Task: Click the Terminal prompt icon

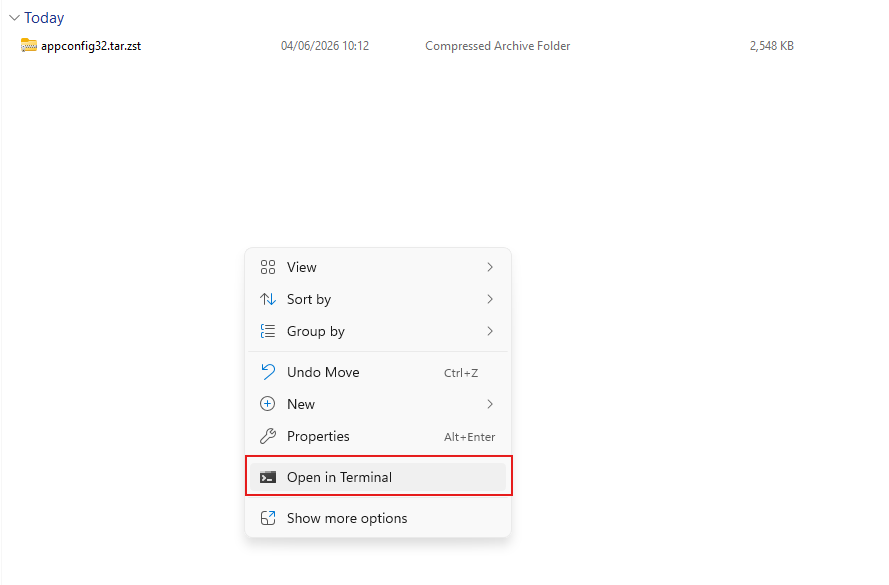Action: tap(268, 477)
